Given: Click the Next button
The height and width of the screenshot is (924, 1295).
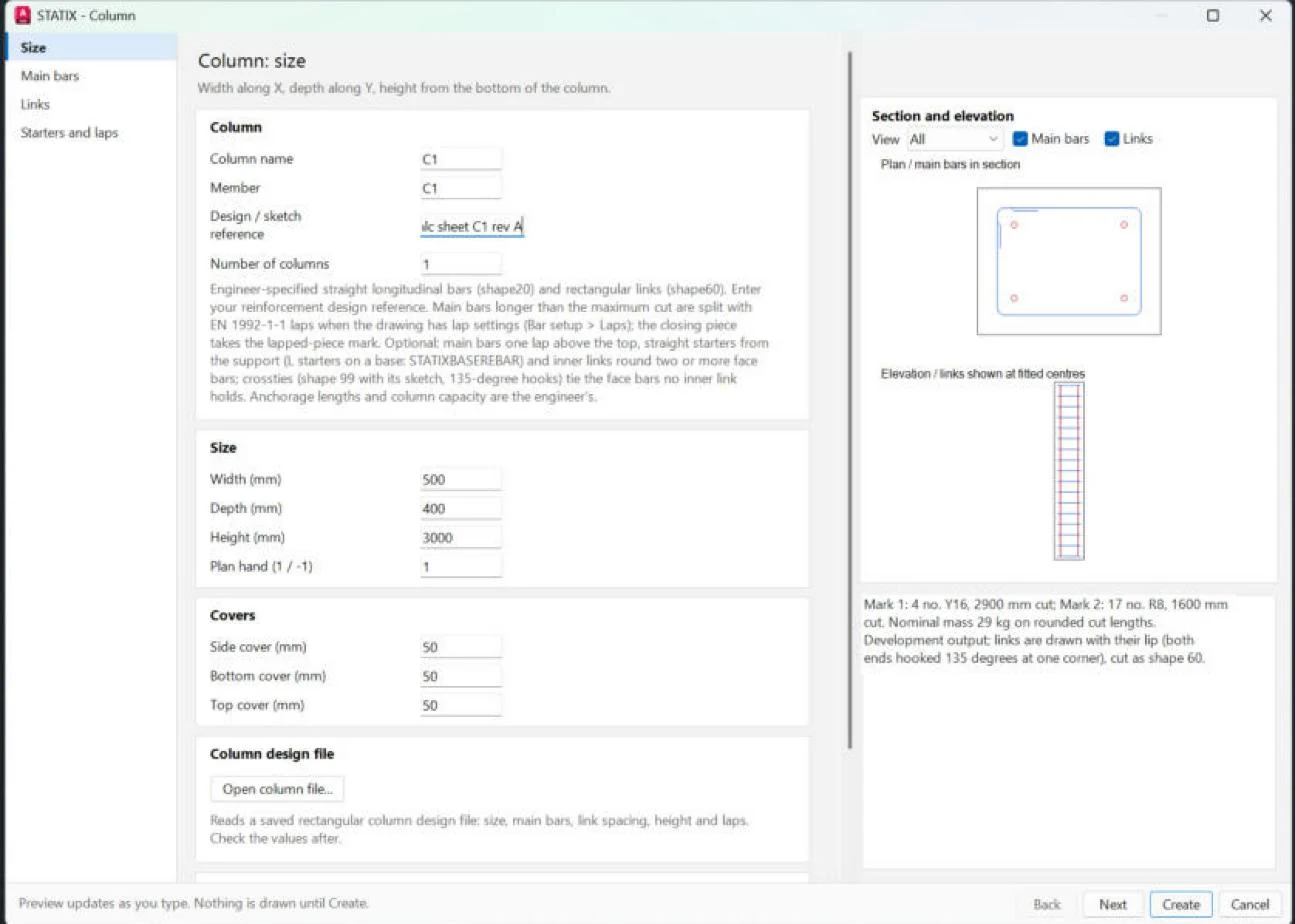Looking at the screenshot, I should coord(1113,904).
